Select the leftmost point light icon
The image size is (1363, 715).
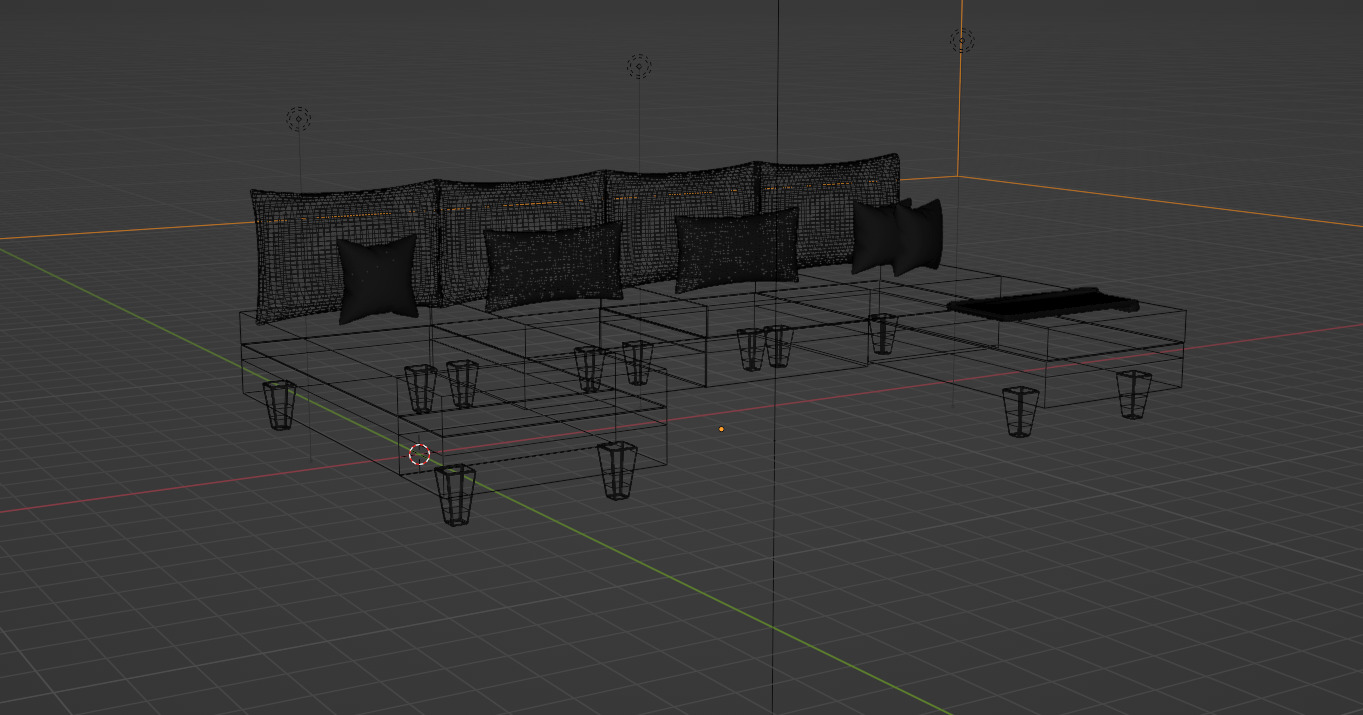299,120
